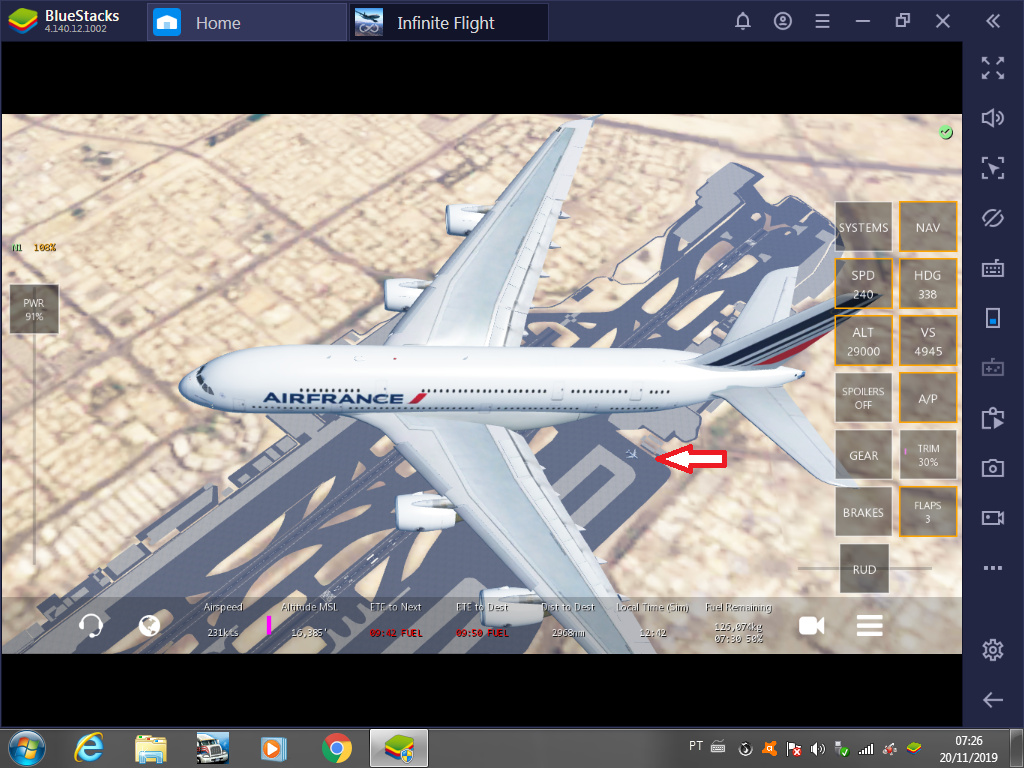
Task: Click the PT language indicator
Action: (696, 745)
